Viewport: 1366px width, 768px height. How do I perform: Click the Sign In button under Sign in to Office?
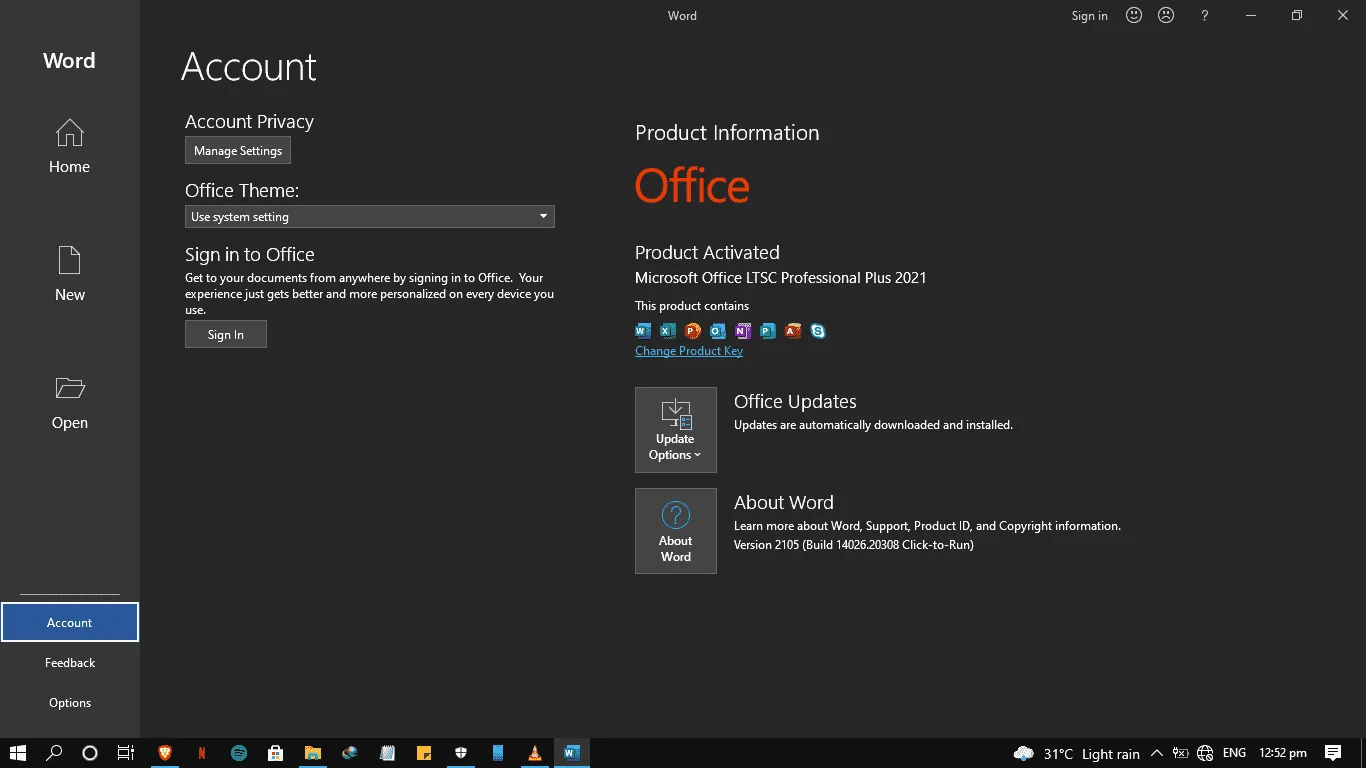(226, 334)
